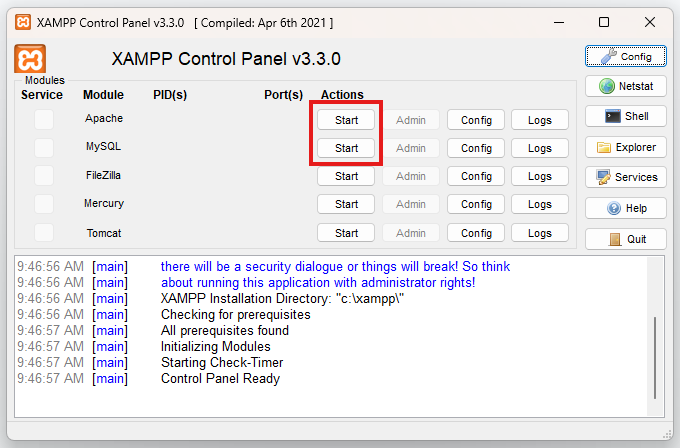This screenshot has height=448, width=680.
Task: Open the MySQL Config options
Action: (x=476, y=148)
